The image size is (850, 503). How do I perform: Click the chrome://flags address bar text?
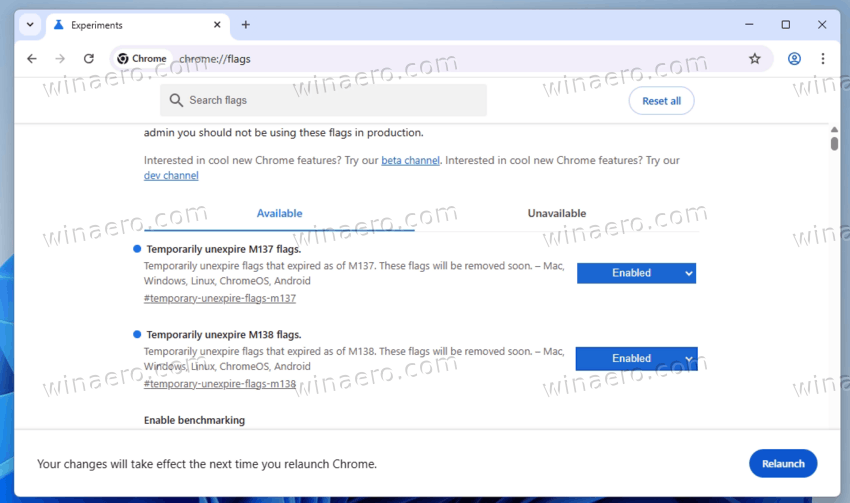click(x=215, y=59)
